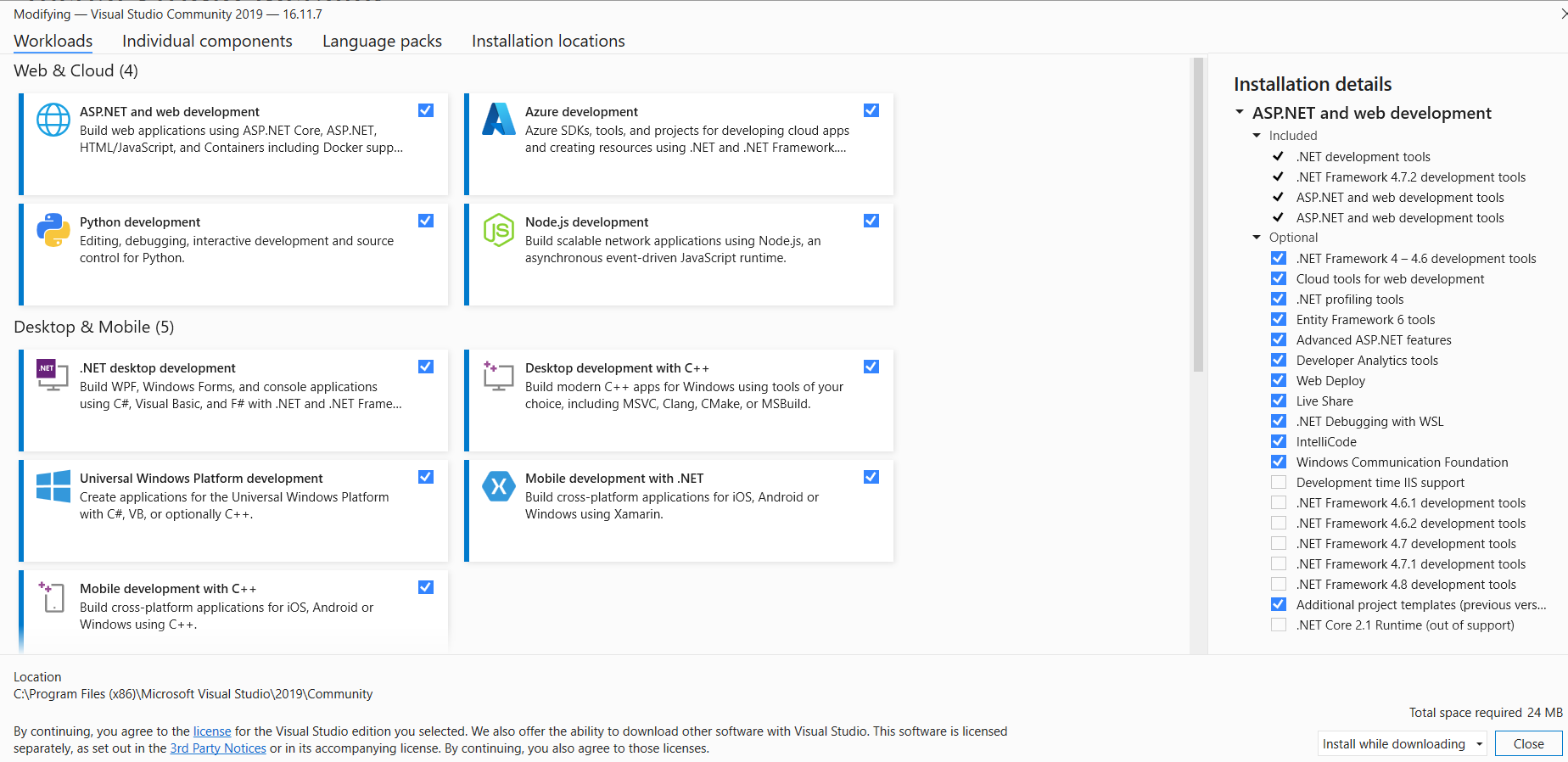
Task: Uncheck .NET profiling tools component
Action: coord(1279,299)
